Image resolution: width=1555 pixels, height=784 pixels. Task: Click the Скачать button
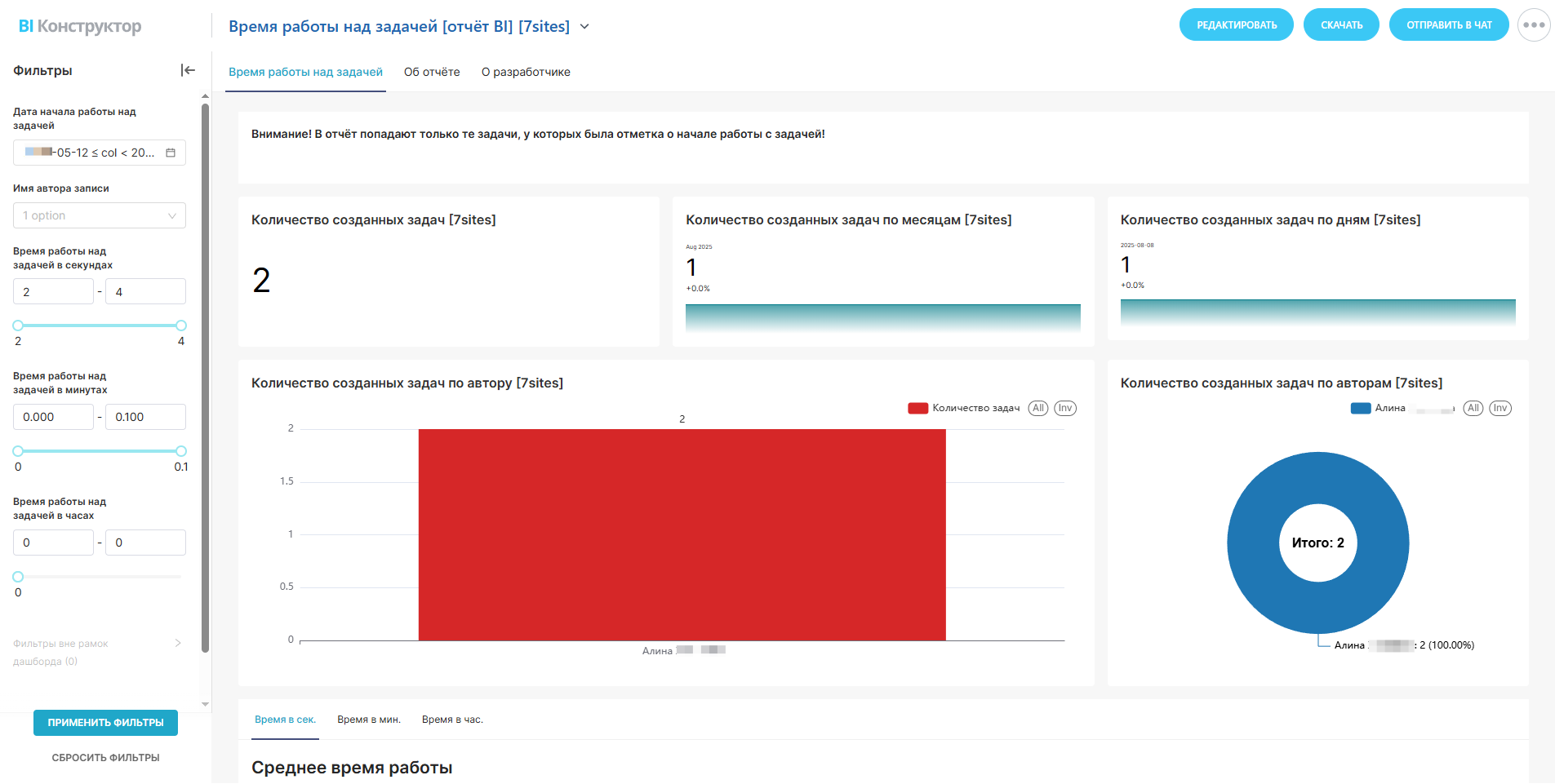(1340, 25)
